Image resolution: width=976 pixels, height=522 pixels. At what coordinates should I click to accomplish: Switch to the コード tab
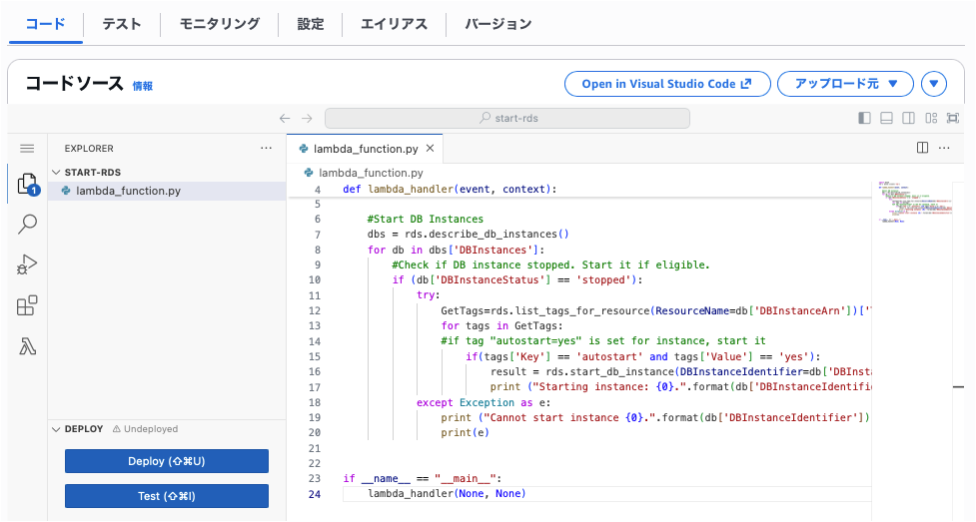45,24
